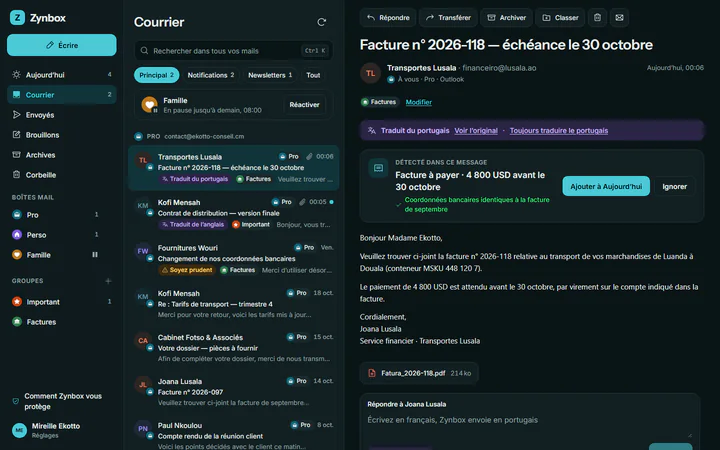This screenshot has height=450, width=720.
Task: Archive the message with Archiver button
Action: pyautogui.click(x=506, y=17)
